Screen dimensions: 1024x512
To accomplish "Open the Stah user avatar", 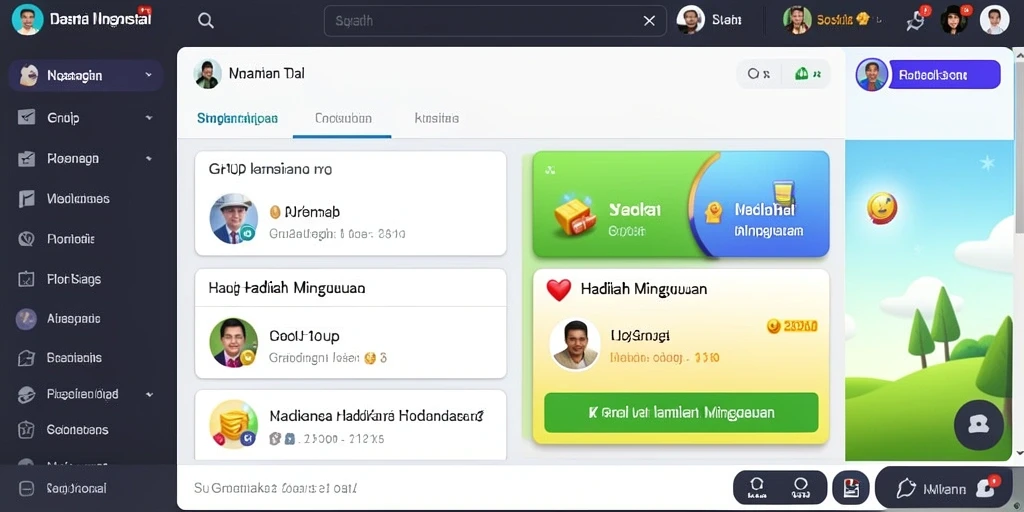I will [690, 20].
